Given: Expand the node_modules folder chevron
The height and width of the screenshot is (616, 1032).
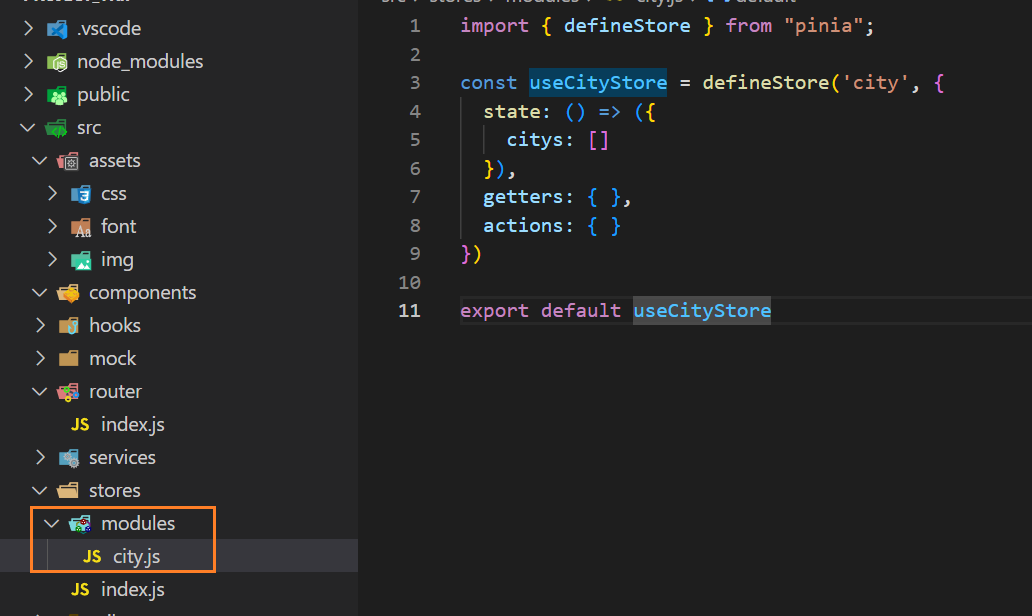Looking at the screenshot, I should 28,61.
